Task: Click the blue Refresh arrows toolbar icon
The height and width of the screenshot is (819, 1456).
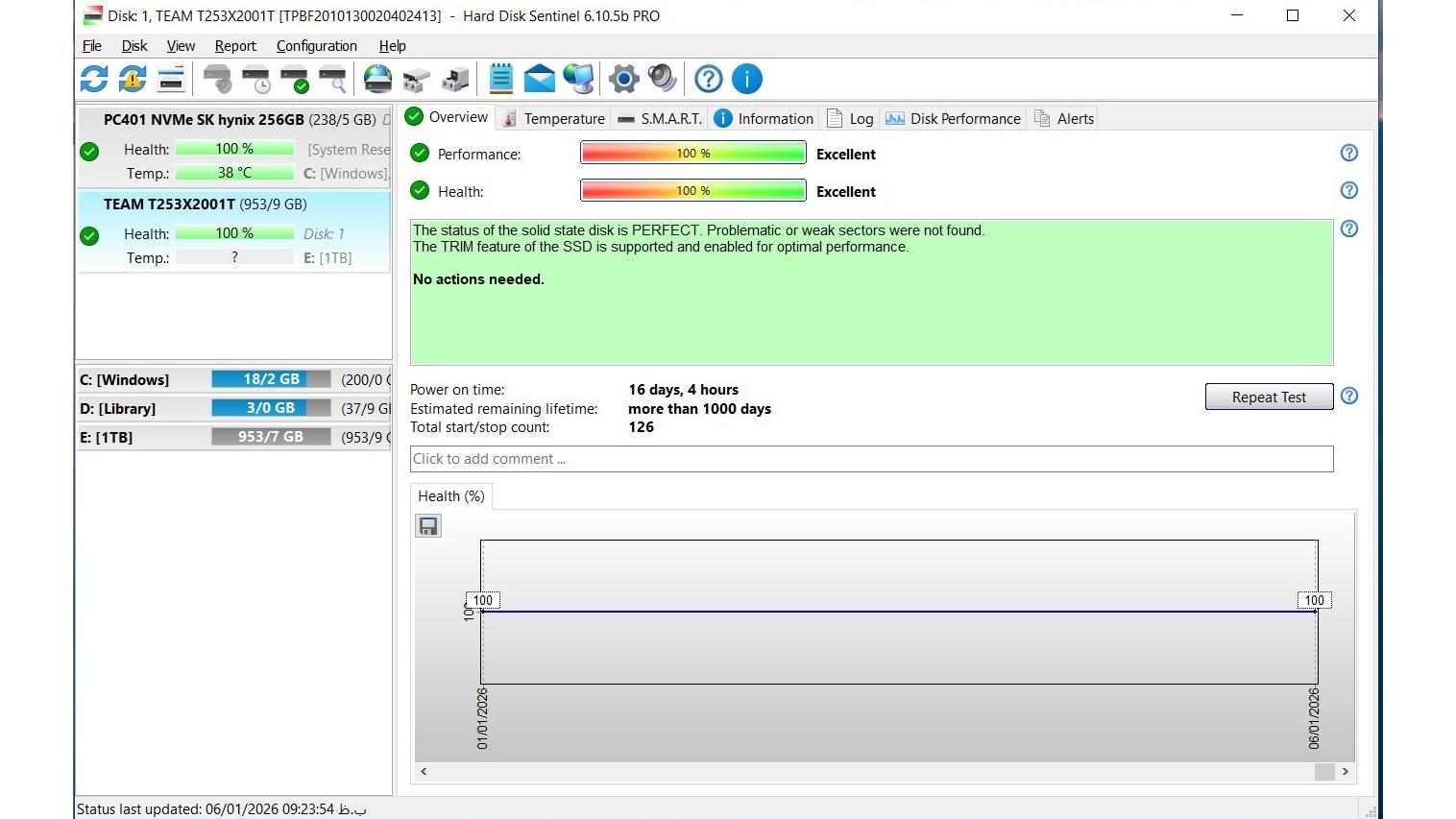Action: coord(94,79)
